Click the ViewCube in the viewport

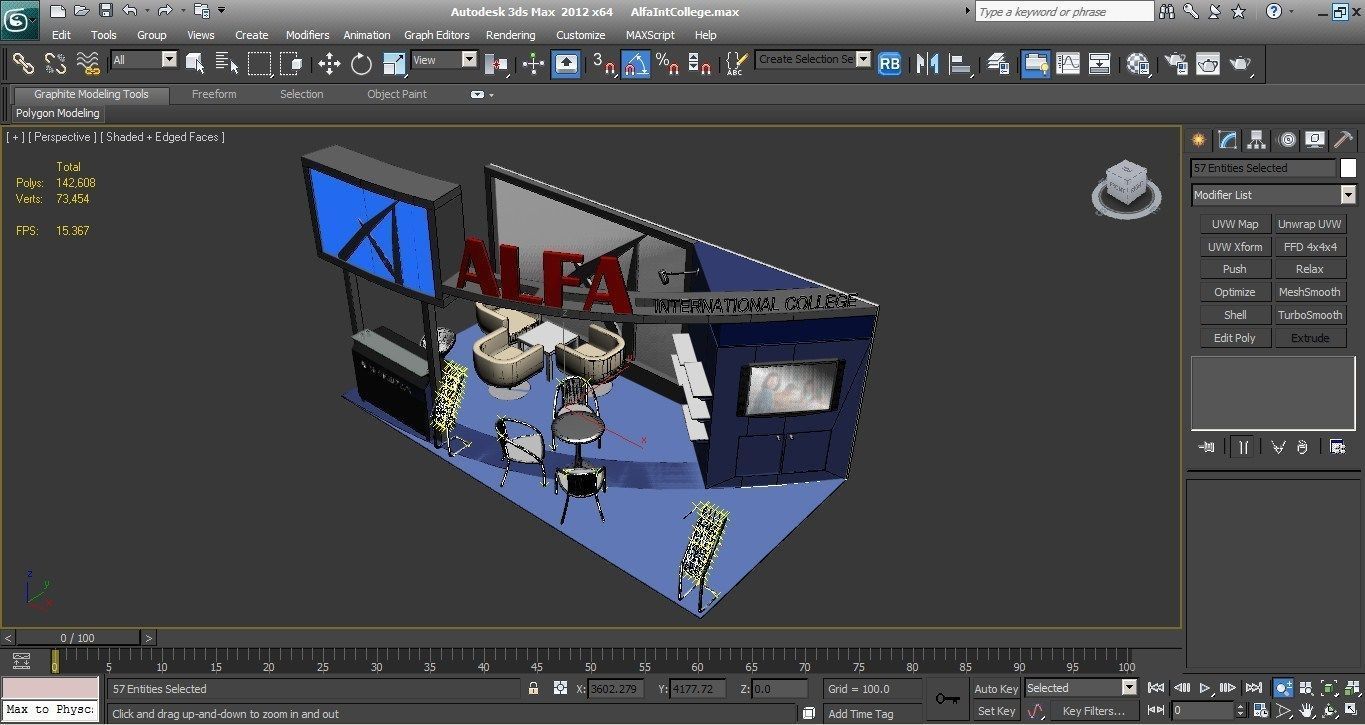tap(1126, 187)
